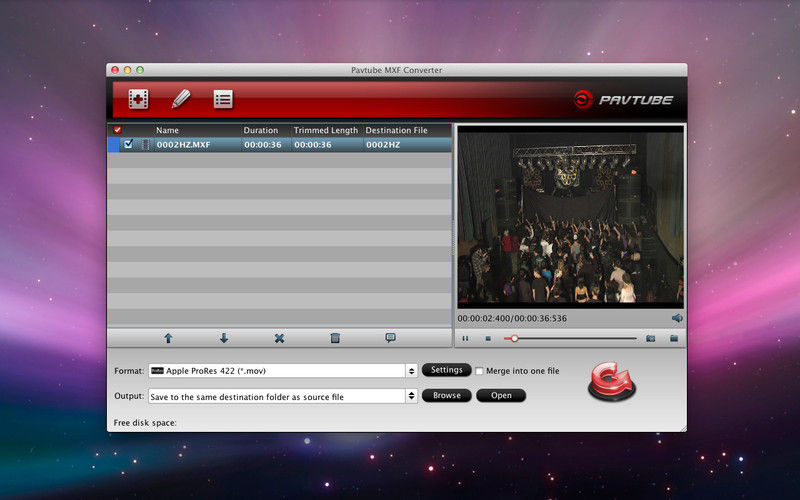Click the 00:00:02:400/00:00:36:536 timecode
This screenshot has height=500, width=800.
(512, 318)
